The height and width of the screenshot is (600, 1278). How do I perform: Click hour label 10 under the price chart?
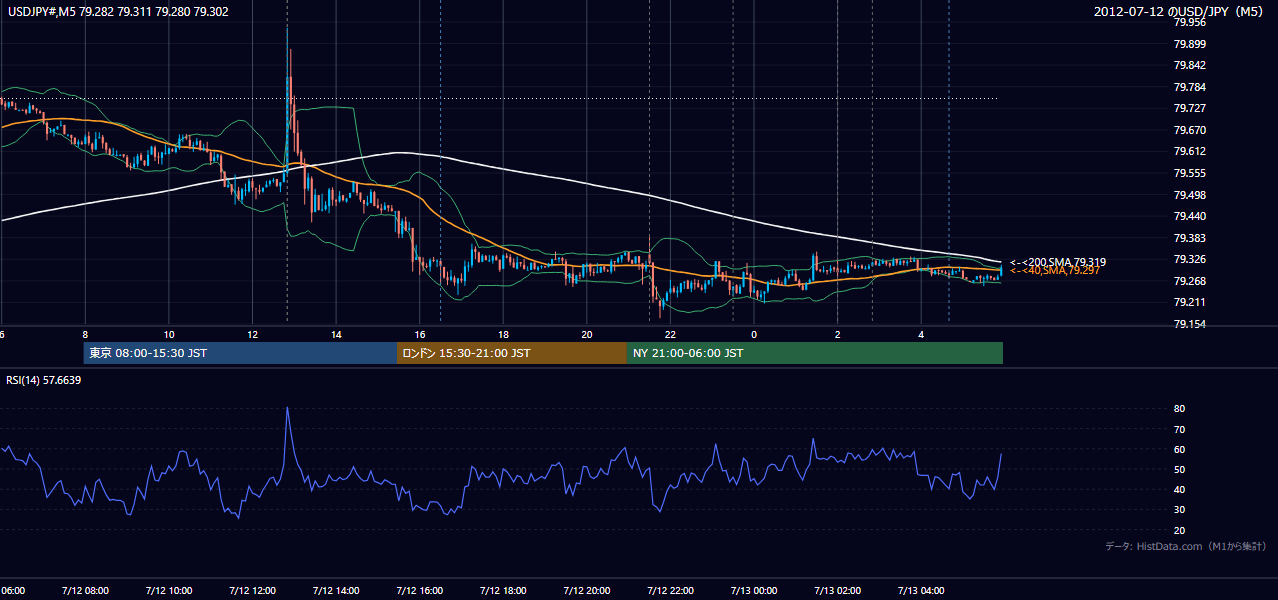pos(169,334)
